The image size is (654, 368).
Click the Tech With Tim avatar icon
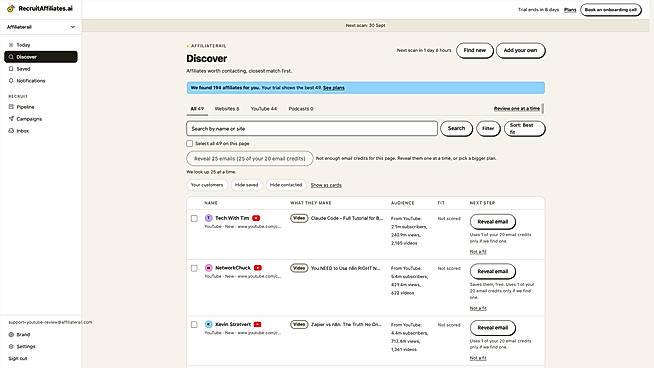click(209, 218)
